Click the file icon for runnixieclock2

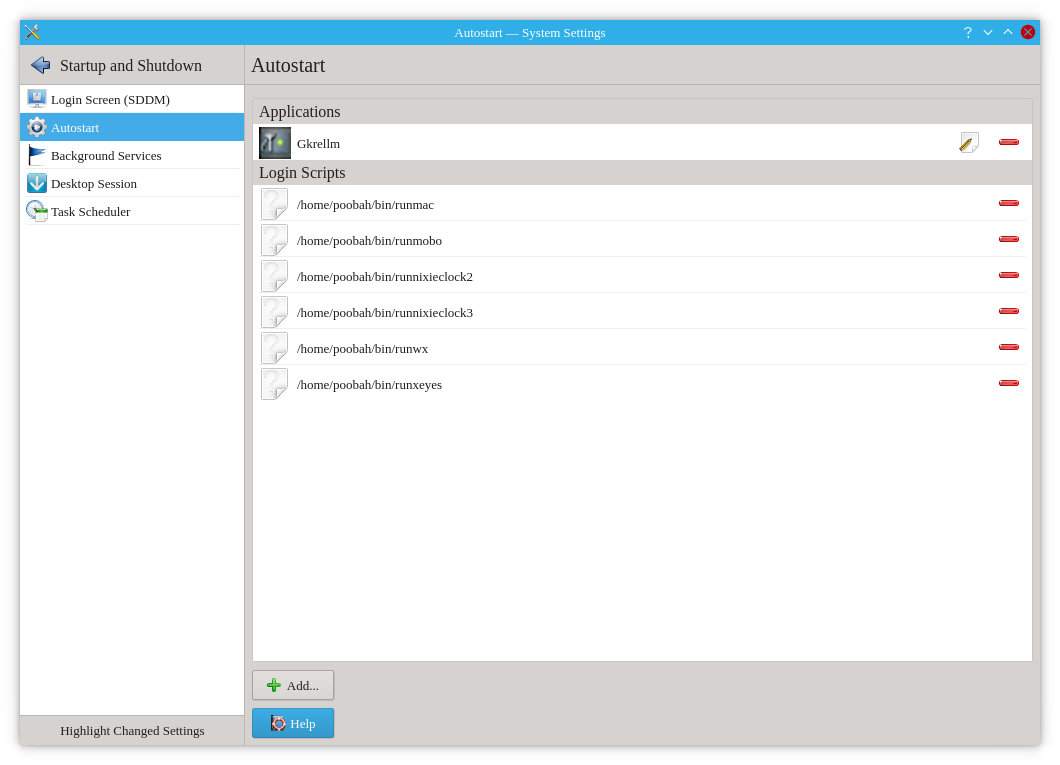coord(274,276)
